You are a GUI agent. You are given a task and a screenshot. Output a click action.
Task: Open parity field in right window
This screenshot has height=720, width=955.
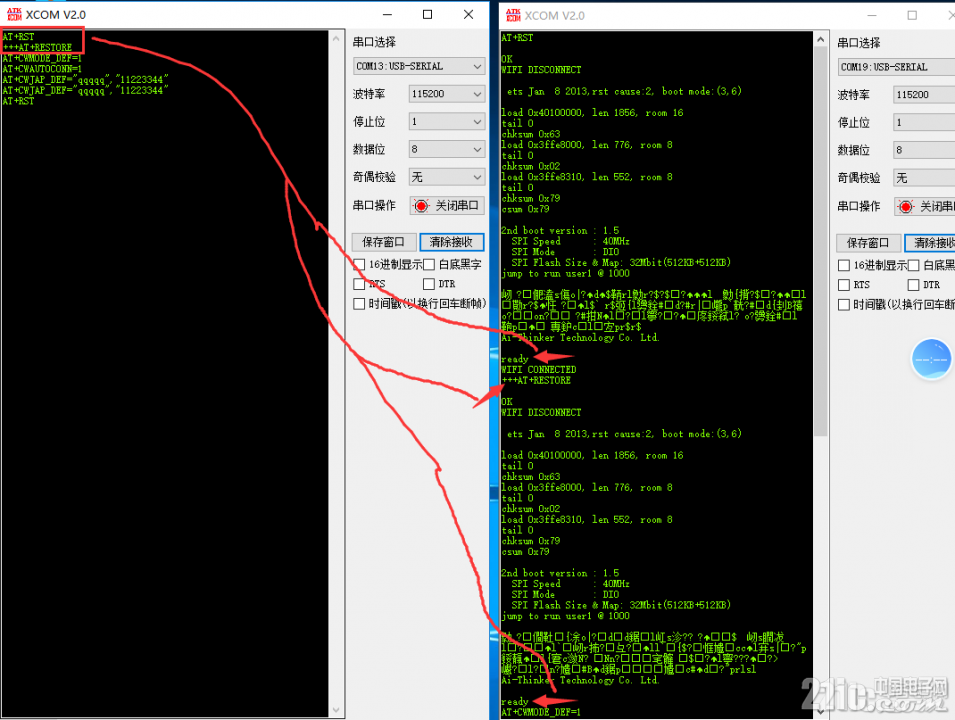924,178
